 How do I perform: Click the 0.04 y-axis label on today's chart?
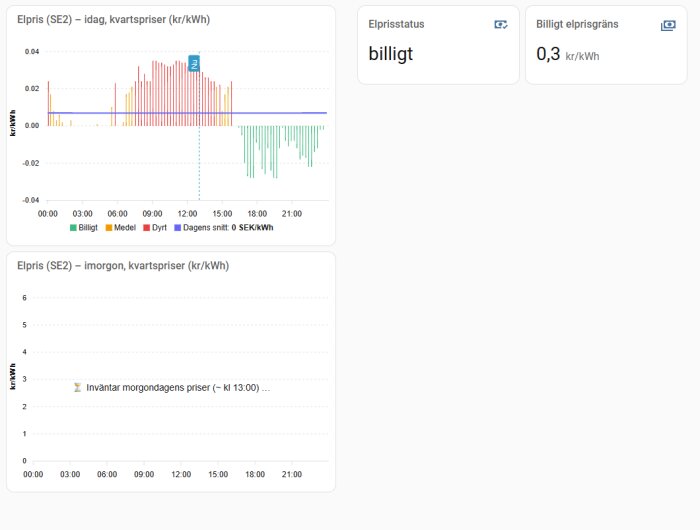32,52
